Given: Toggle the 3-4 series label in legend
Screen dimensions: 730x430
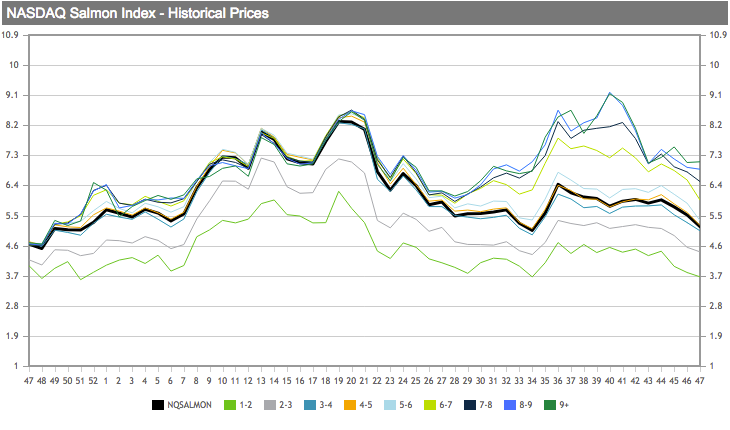Looking at the screenshot, I should tap(326, 405).
